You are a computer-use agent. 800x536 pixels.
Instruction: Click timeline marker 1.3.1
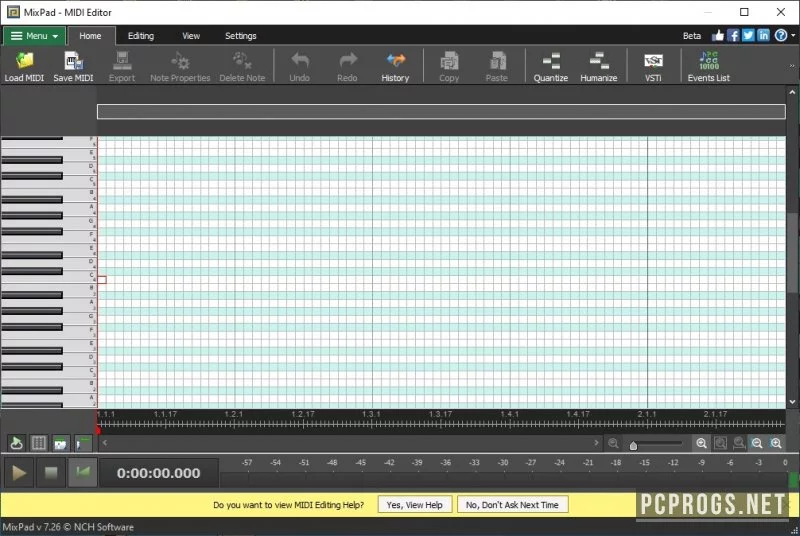(371, 414)
